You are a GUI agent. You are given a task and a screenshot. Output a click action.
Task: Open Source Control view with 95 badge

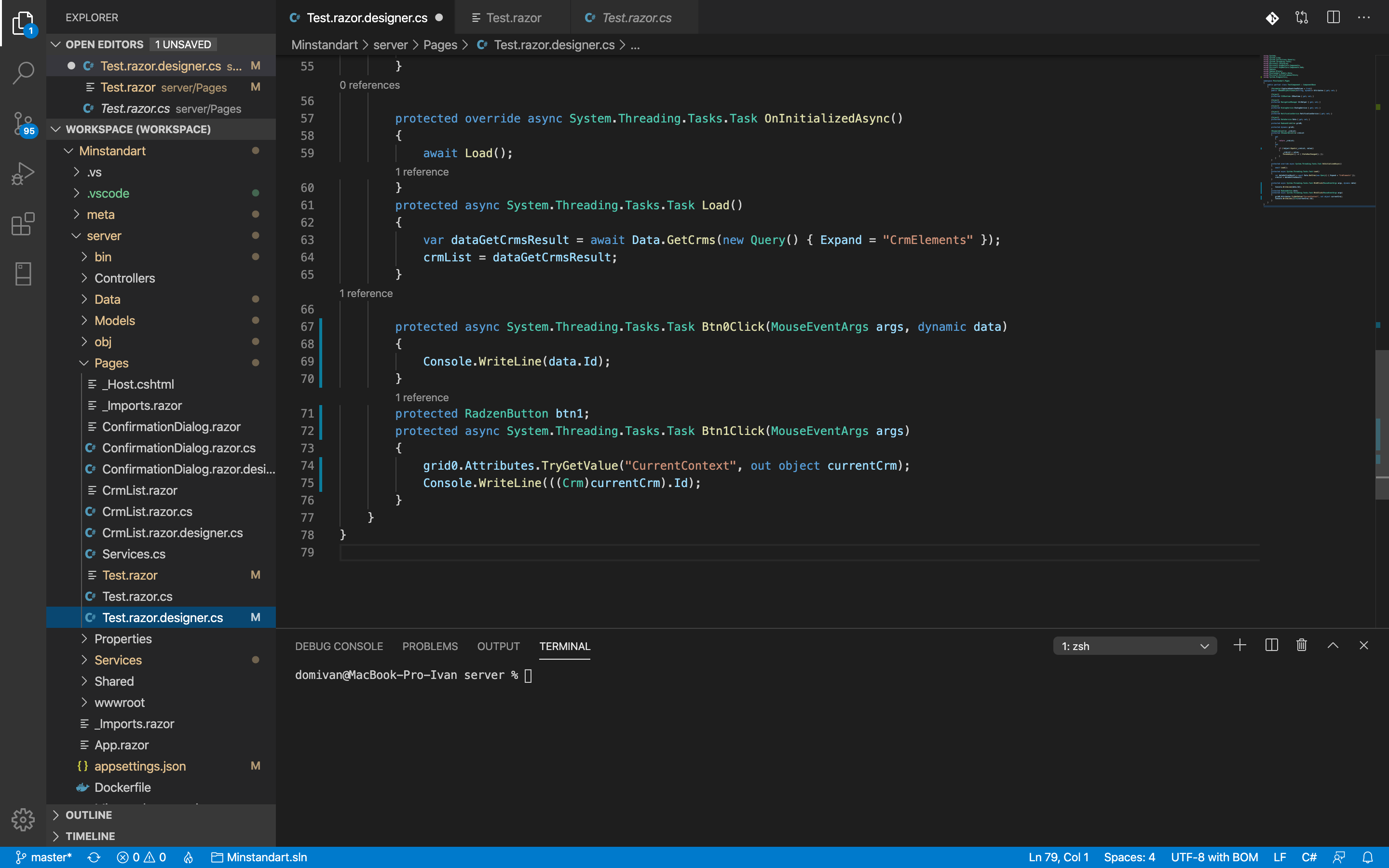click(x=23, y=123)
